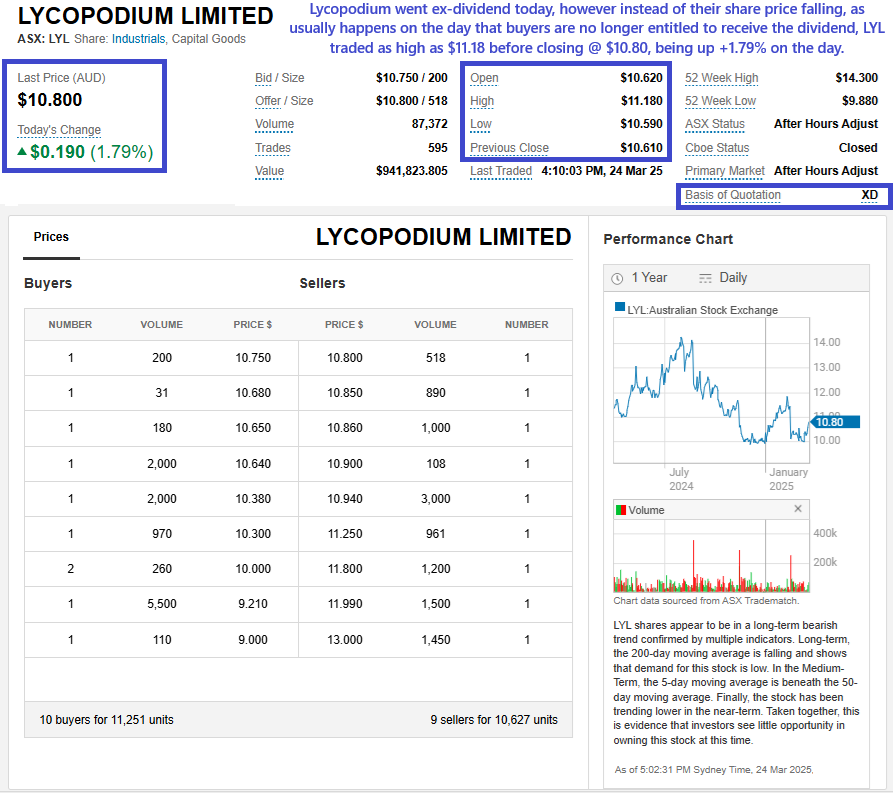Screen dimensions: 893x793
Task: Click the buy volume 5,500 cell
Action: 162,604
